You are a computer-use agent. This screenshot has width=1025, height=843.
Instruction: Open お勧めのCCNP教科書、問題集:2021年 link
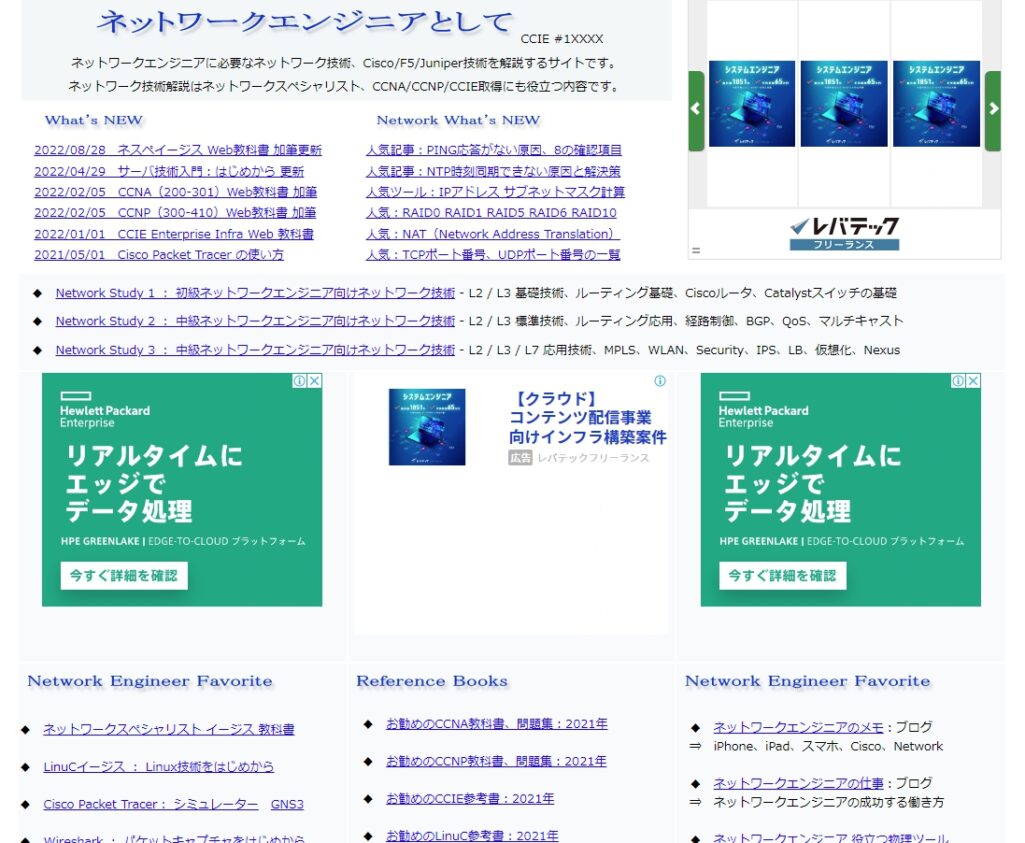(x=496, y=761)
